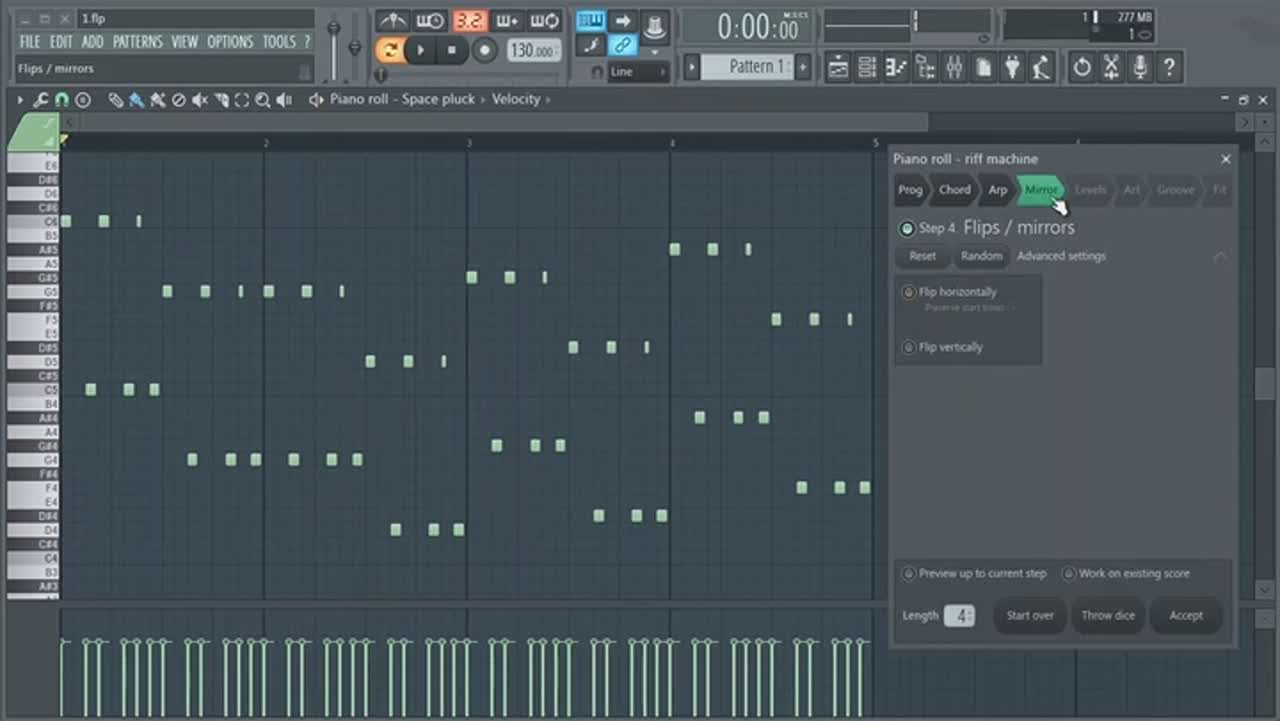Collapse the Advanced settings section
Image resolution: width=1280 pixels, height=721 pixels.
(x=1220, y=257)
